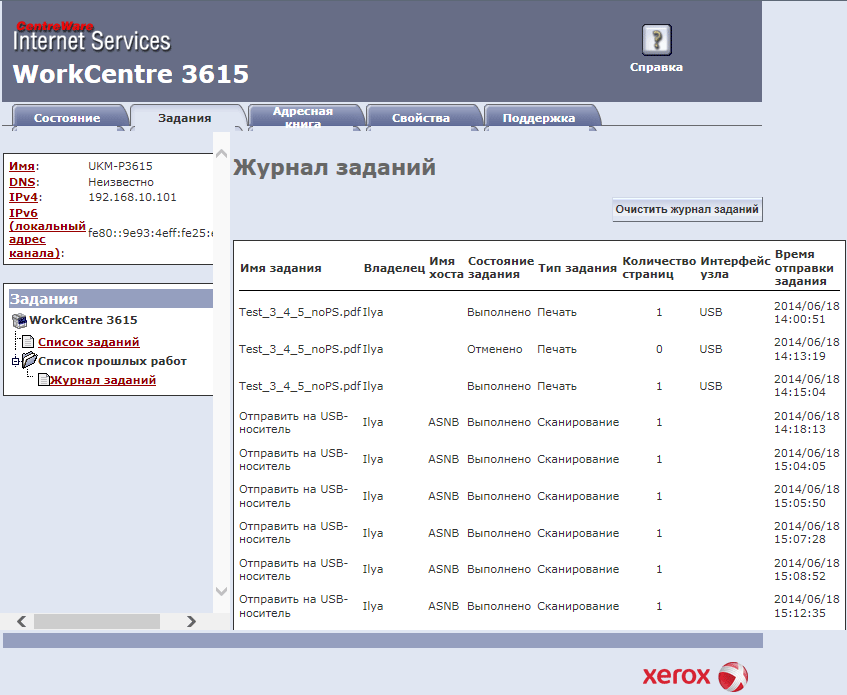Collapse the Список прошлых работ tree node
The width and height of the screenshot is (847, 695).
point(15,361)
